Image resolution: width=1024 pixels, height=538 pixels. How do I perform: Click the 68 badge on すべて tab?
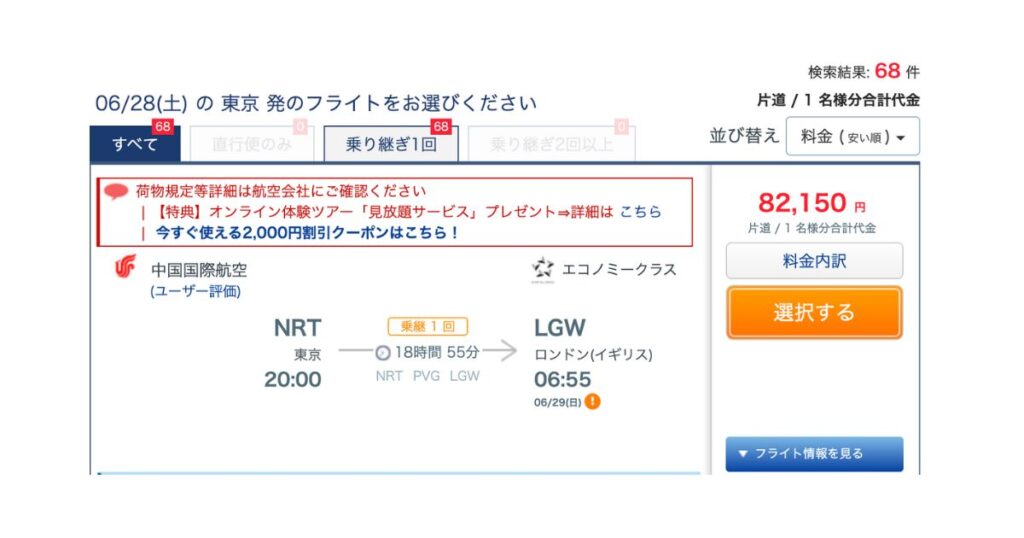[x=162, y=127]
